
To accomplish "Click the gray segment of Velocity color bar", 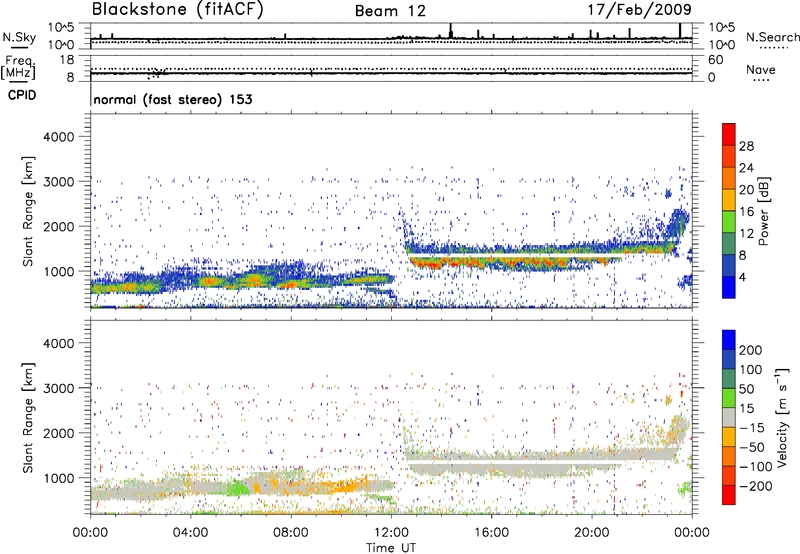I will click(729, 417).
